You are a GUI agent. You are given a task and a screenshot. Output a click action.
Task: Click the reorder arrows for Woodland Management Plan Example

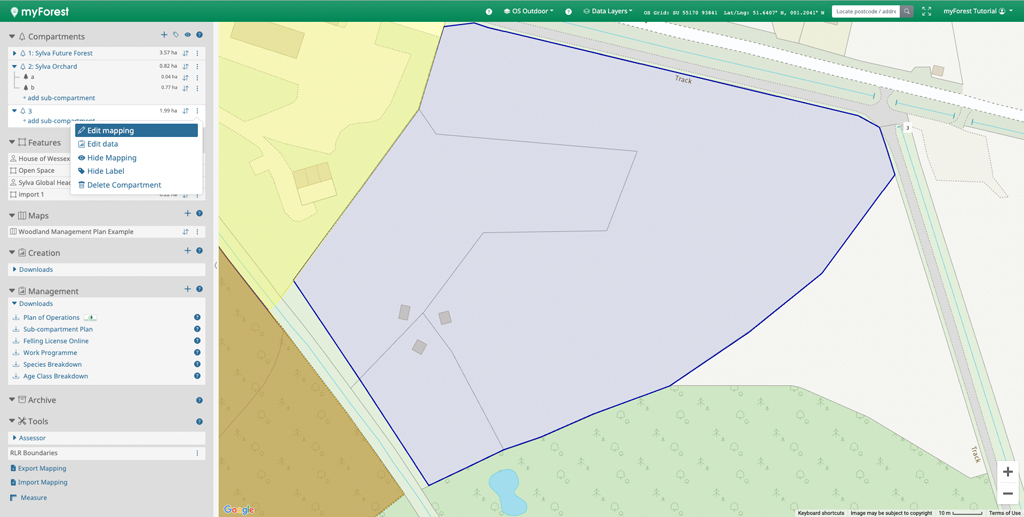pyautogui.click(x=185, y=232)
